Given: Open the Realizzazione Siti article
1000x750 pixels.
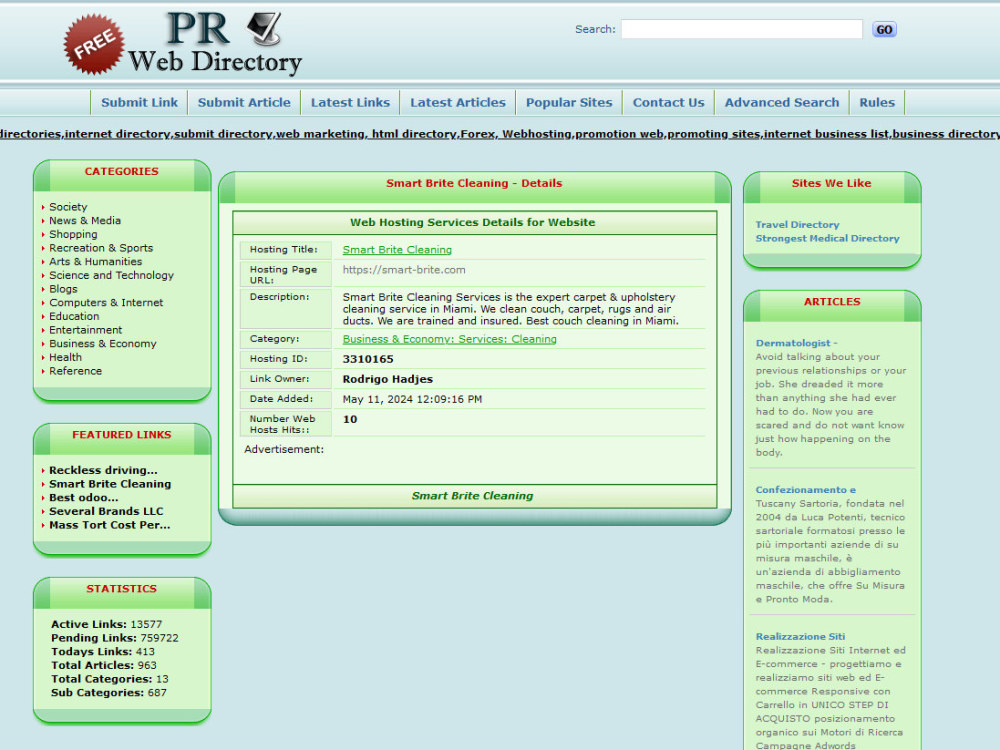Looking at the screenshot, I should 800,636.
